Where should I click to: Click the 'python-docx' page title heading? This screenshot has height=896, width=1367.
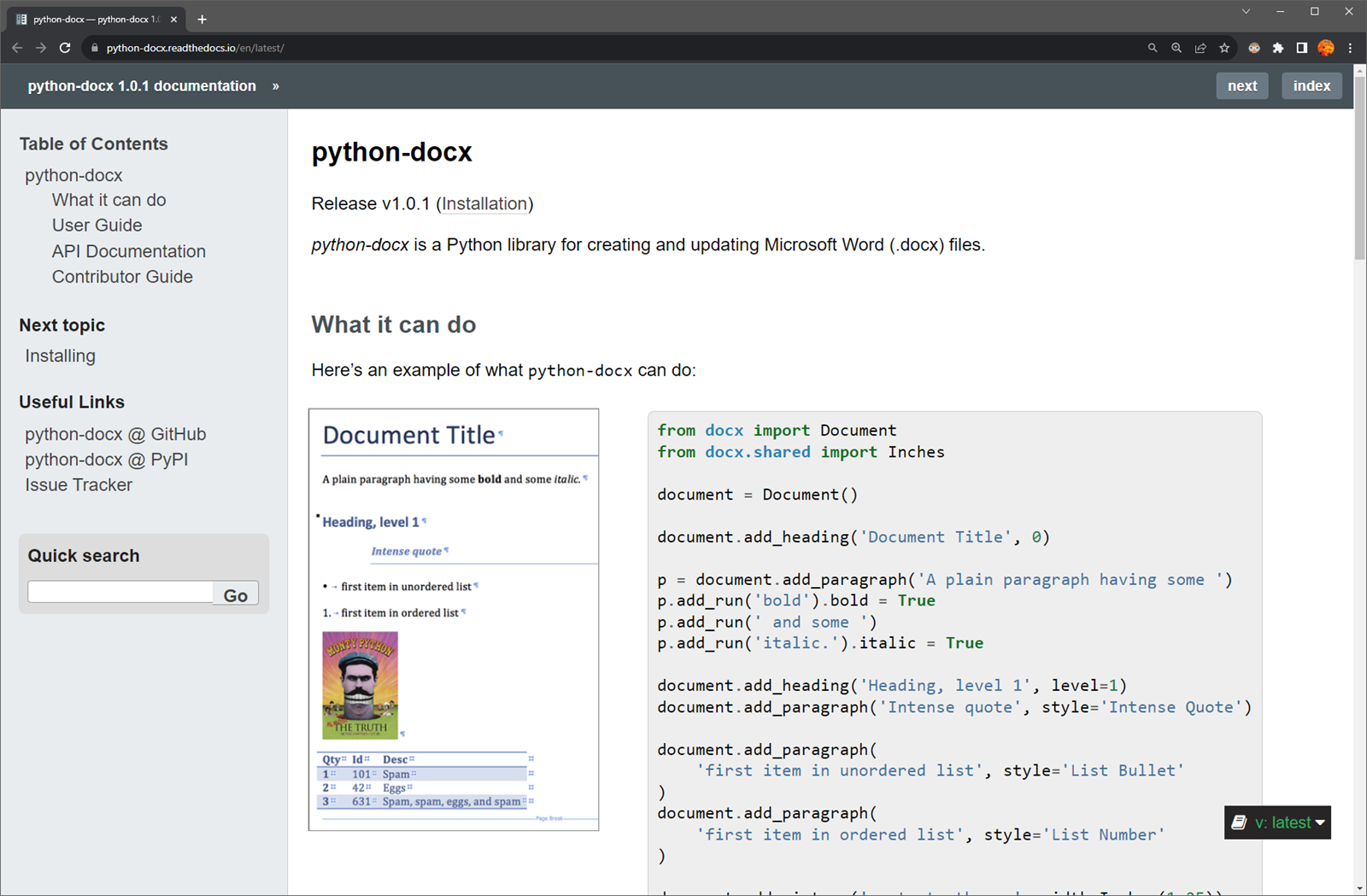tap(391, 152)
